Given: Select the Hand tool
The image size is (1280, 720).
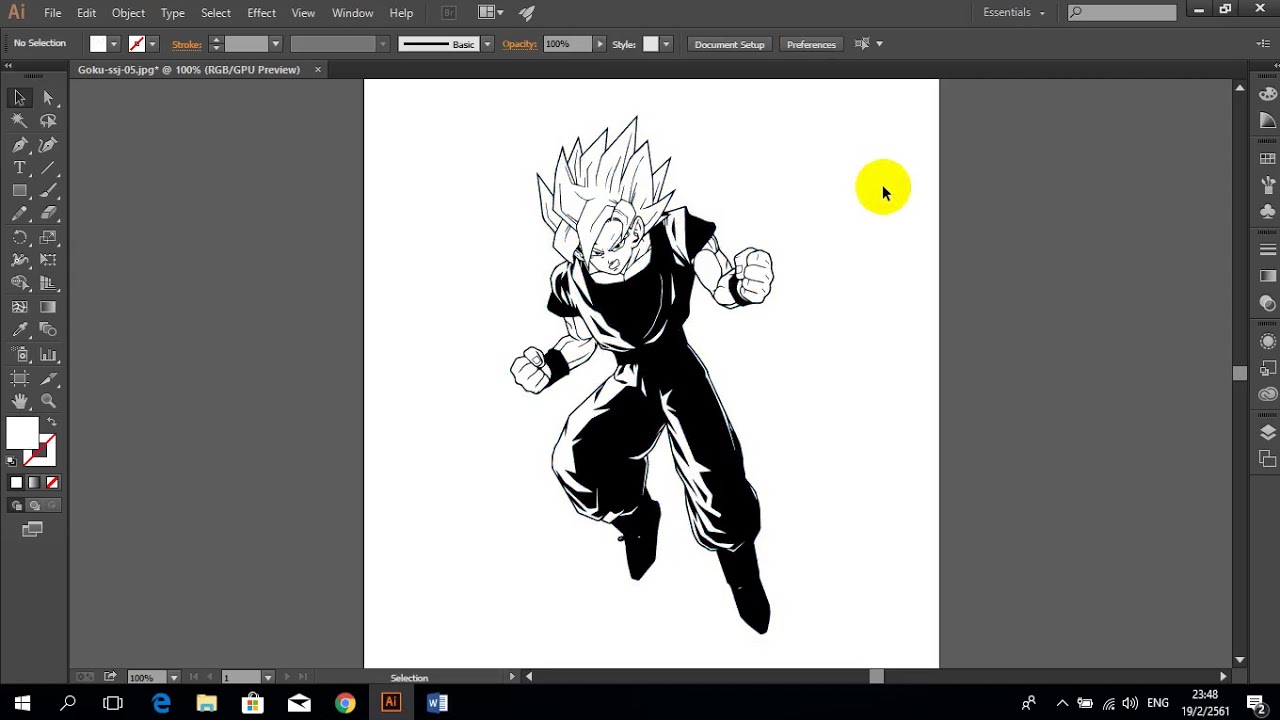Looking at the screenshot, I should [x=19, y=401].
